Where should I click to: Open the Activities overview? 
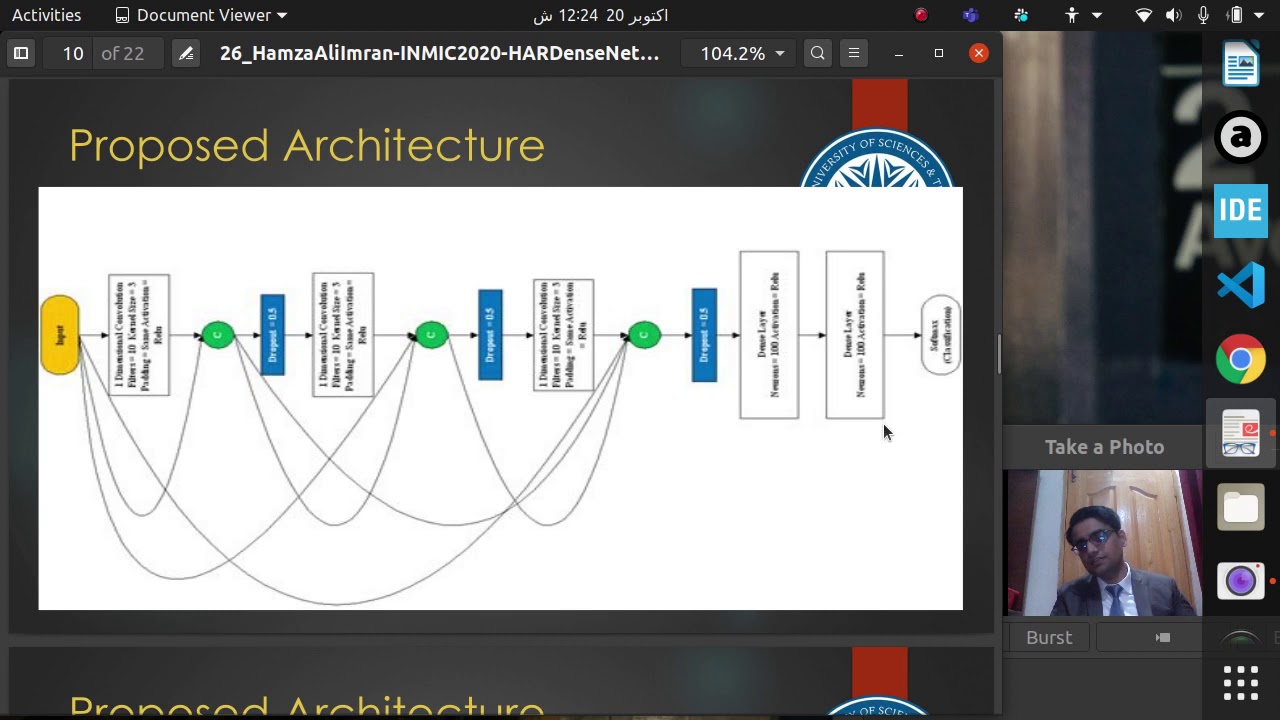(x=46, y=15)
